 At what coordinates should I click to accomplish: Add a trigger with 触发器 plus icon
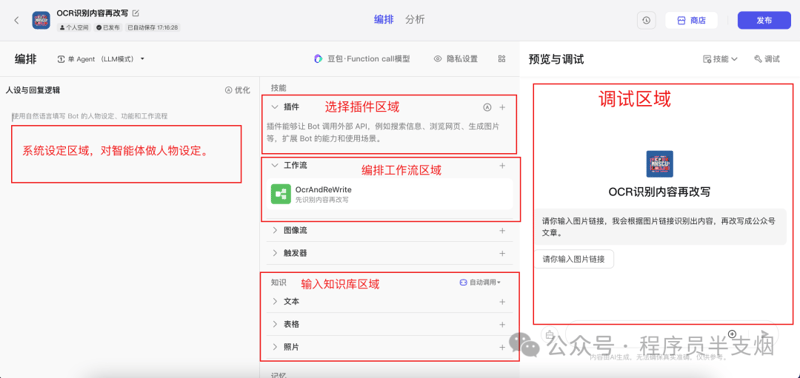tap(502, 253)
